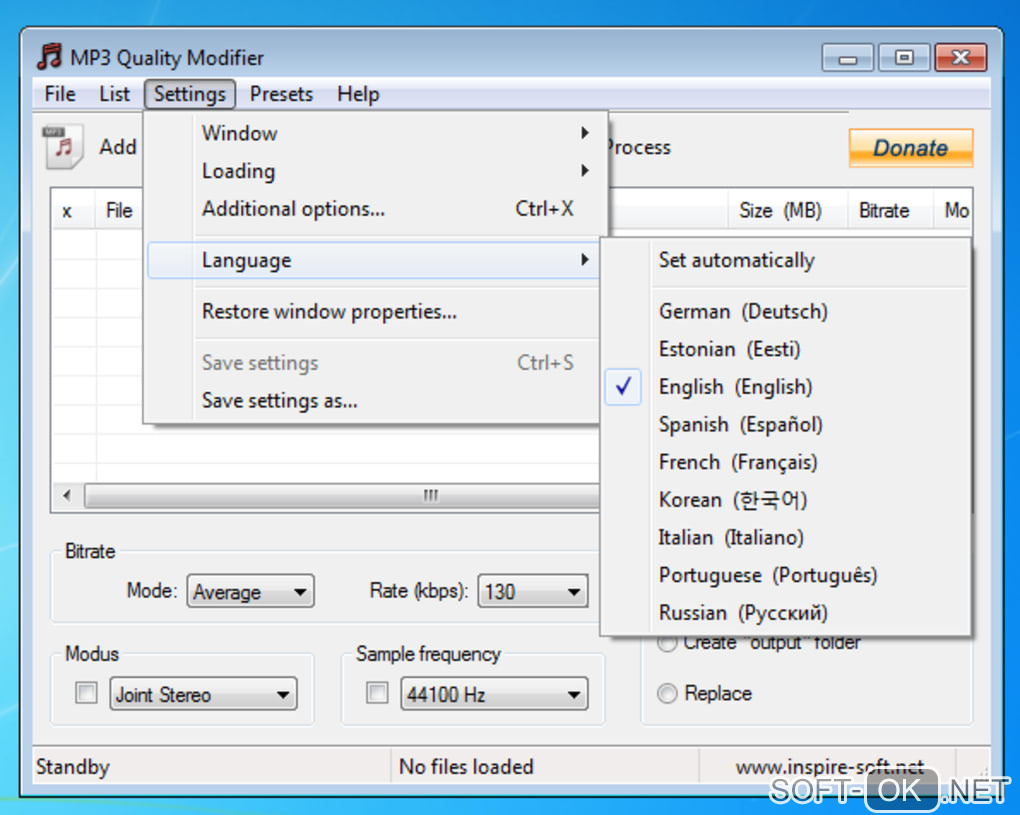Screen dimensions: 1020x815
Task: Open the File menu
Action: (x=60, y=94)
